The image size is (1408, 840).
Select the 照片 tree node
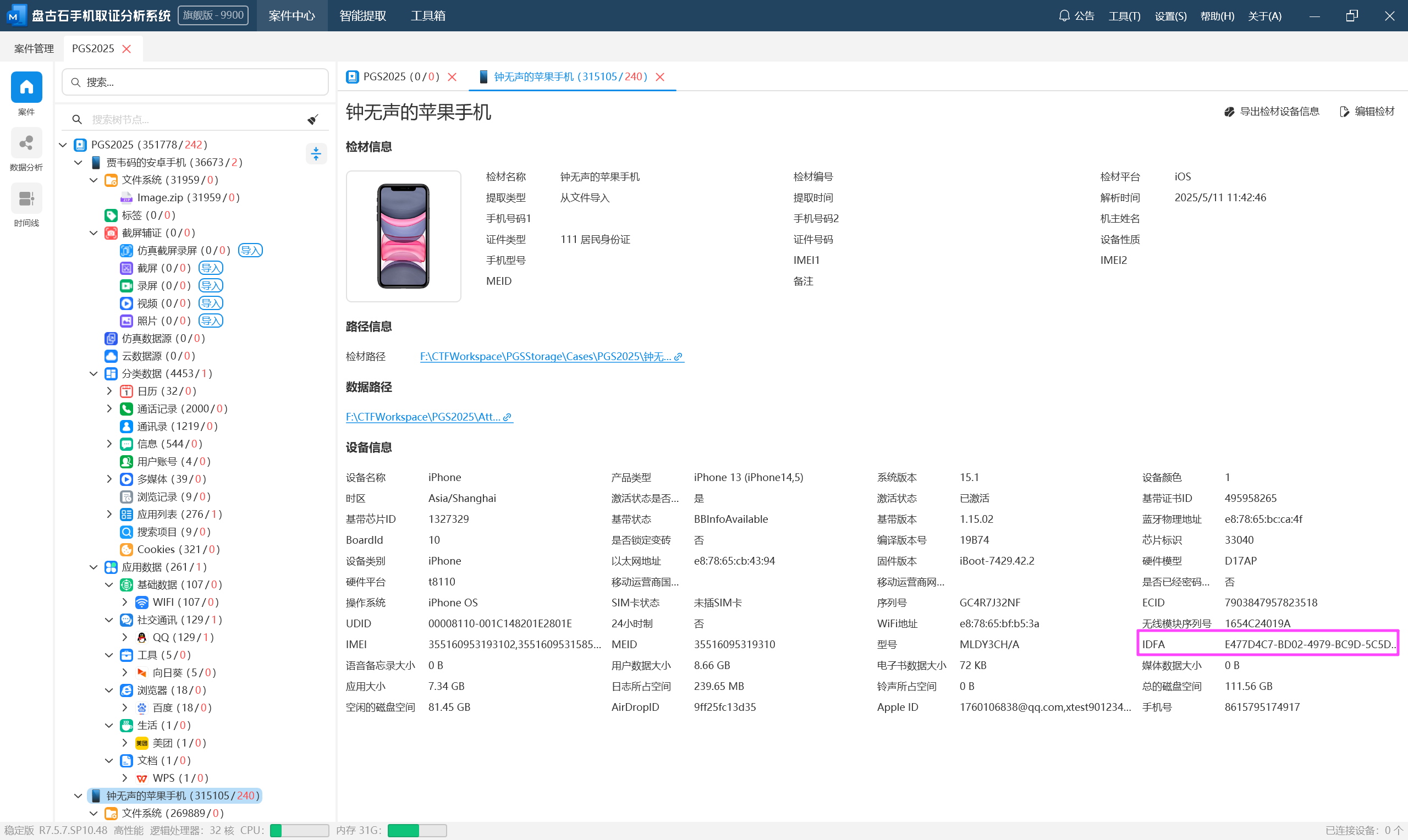pyautogui.click(x=156, y=320)
